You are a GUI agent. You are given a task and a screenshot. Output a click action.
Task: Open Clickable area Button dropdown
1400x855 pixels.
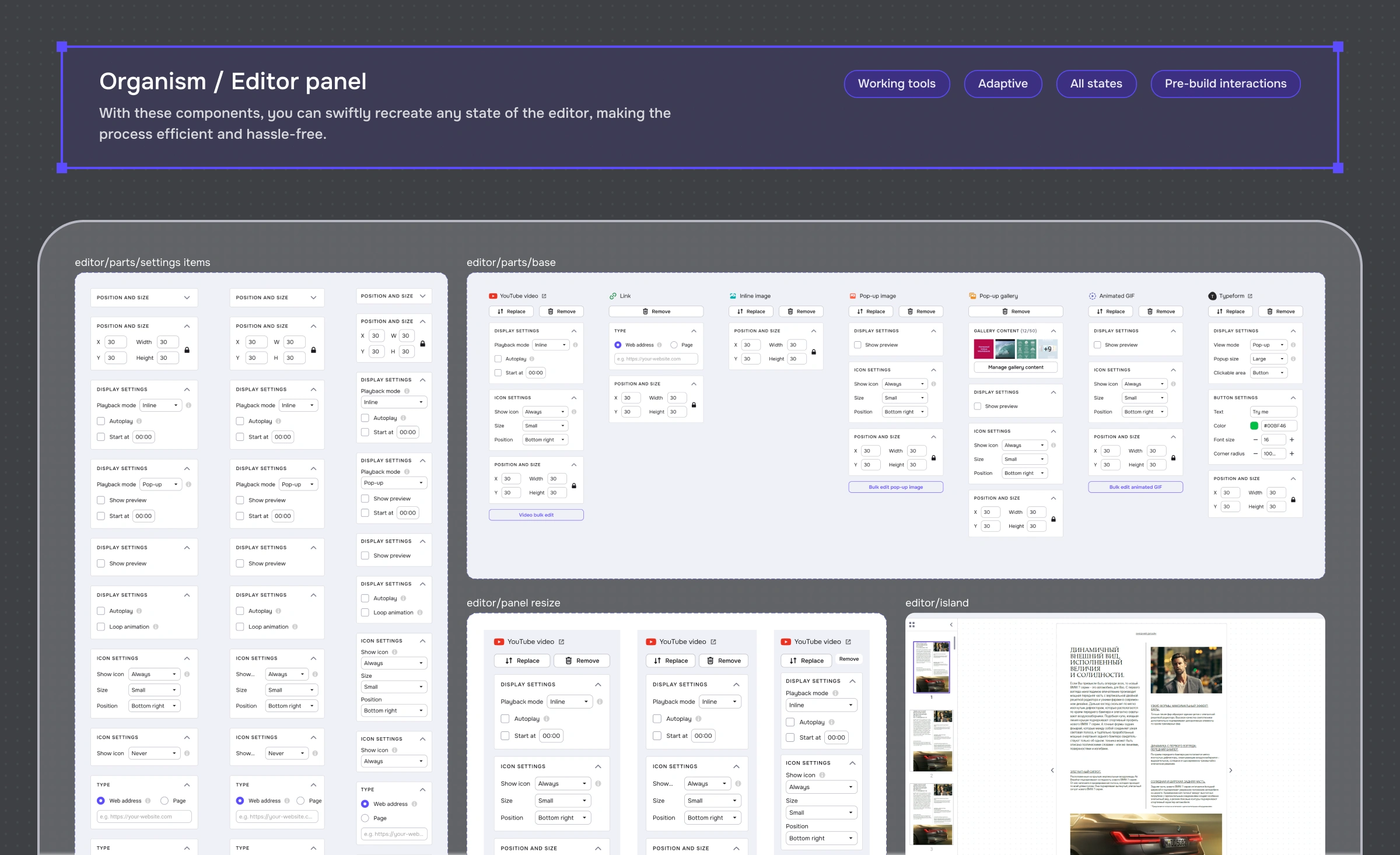point(1268,373)
